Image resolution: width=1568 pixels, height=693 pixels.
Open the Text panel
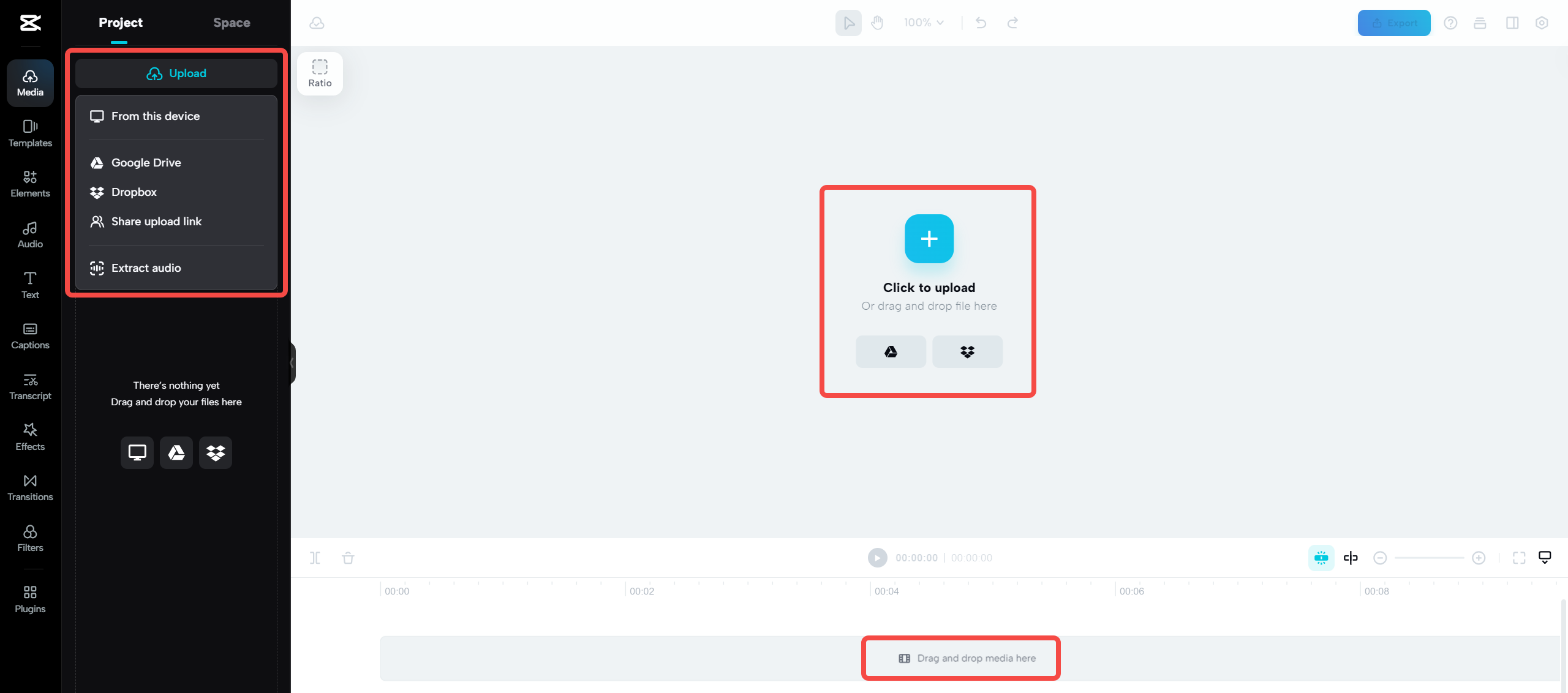29,285
